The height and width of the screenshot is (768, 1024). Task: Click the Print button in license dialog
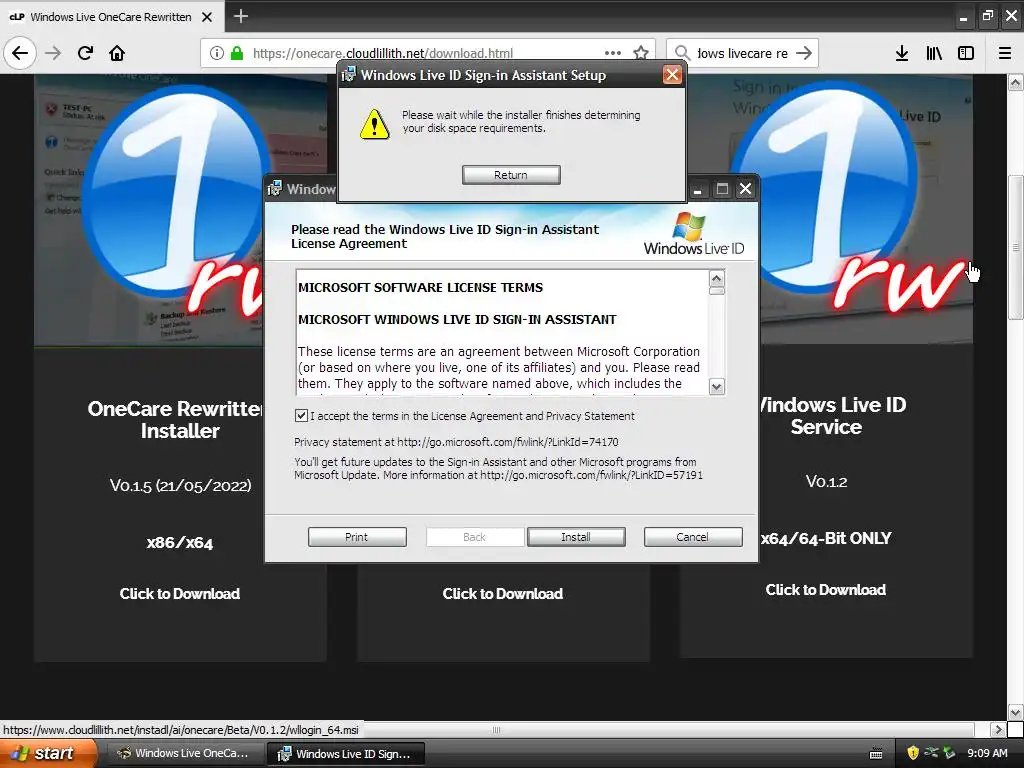pyautogui.click(x=357, y=537)
